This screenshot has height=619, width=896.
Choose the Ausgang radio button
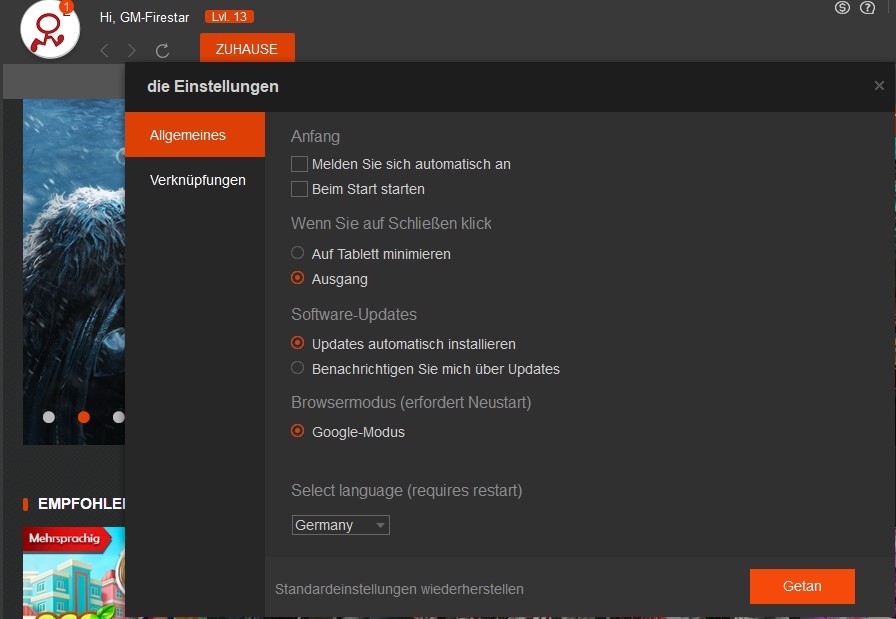tap(298, 279)
